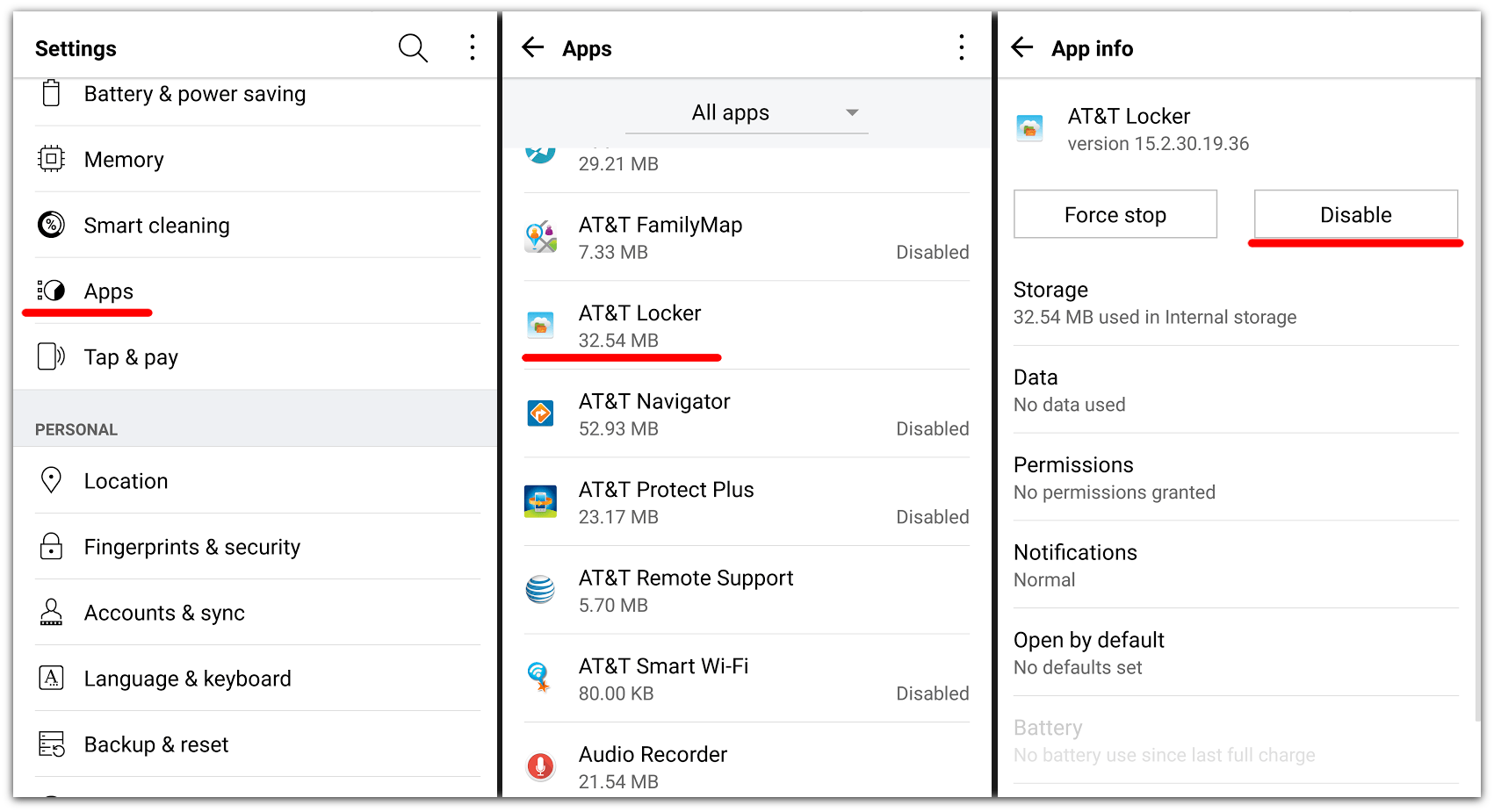Tap the Audio Recorder microphone icon
1494x812 pixels.
(540, 766)
